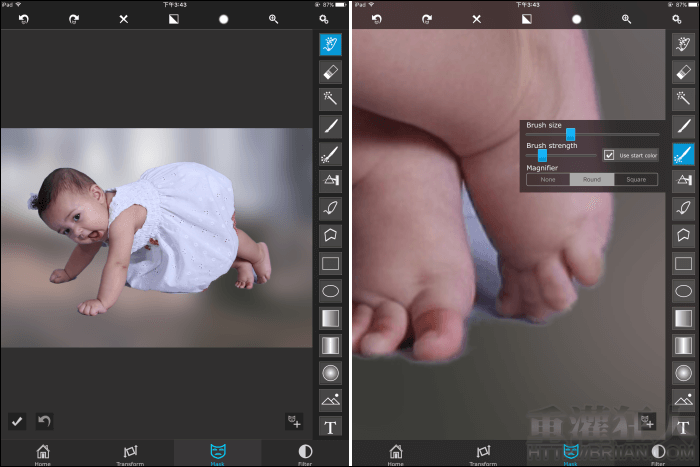This screenshot has height=467, width=700.
Task: Set Magnifier to None
Action: click(x=548, y=180)
